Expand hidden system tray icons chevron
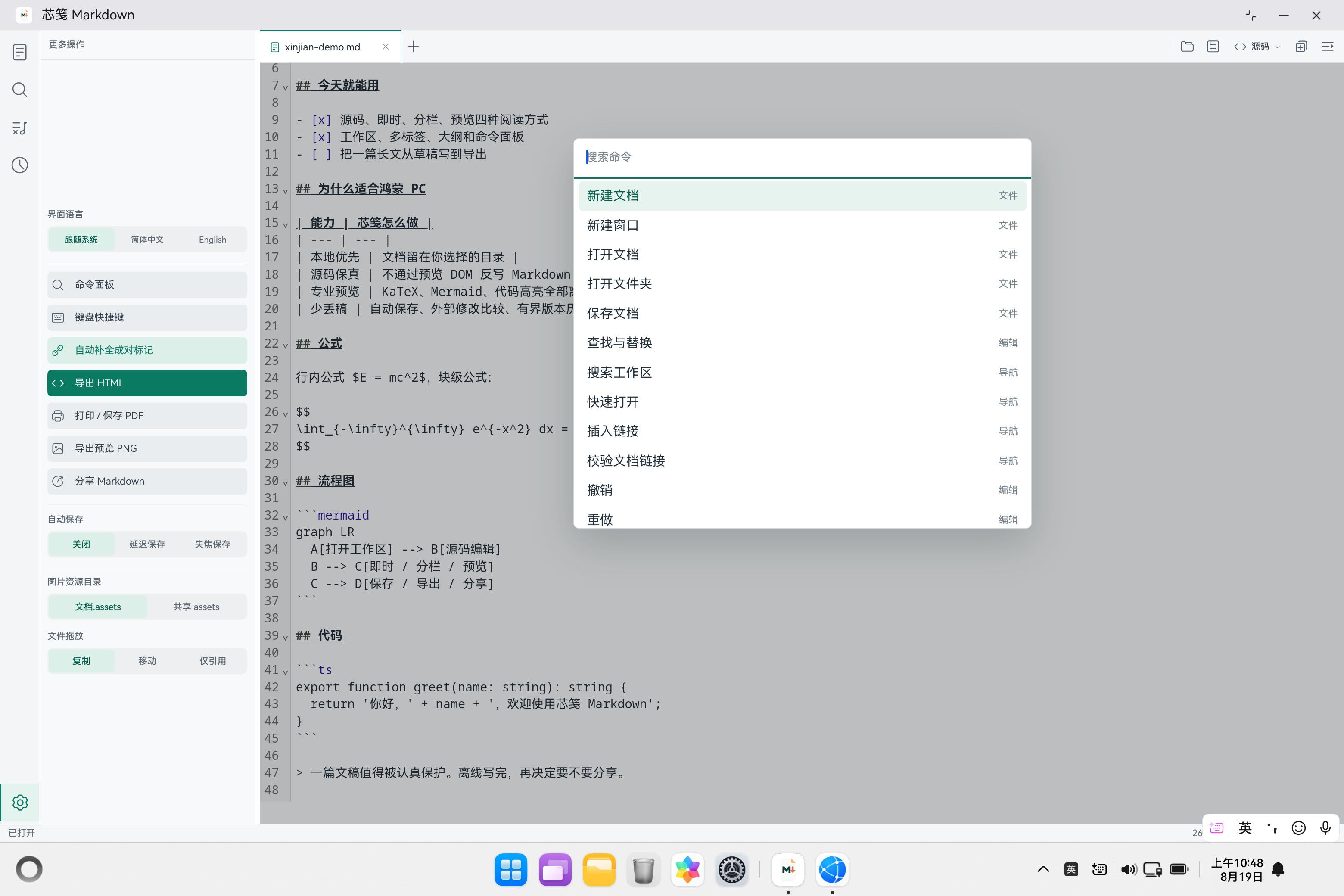1344x896 pixels. tap(1043, 869)
